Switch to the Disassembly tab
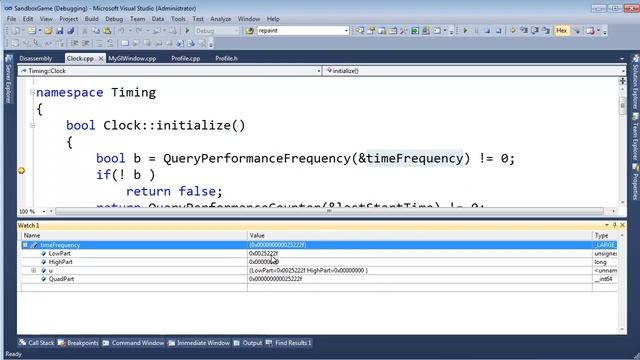This screenshot has height=360, width=640. (x=36, y=58)
